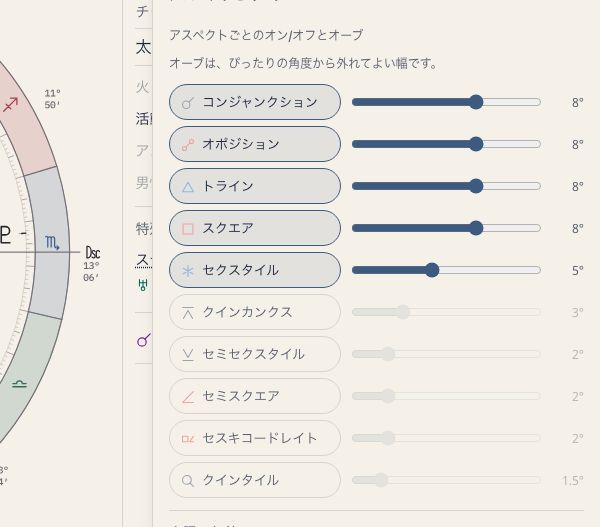Toggle the コンジャンクション aspect off
Screen dimensions: 600x527
tap(255, 102)
